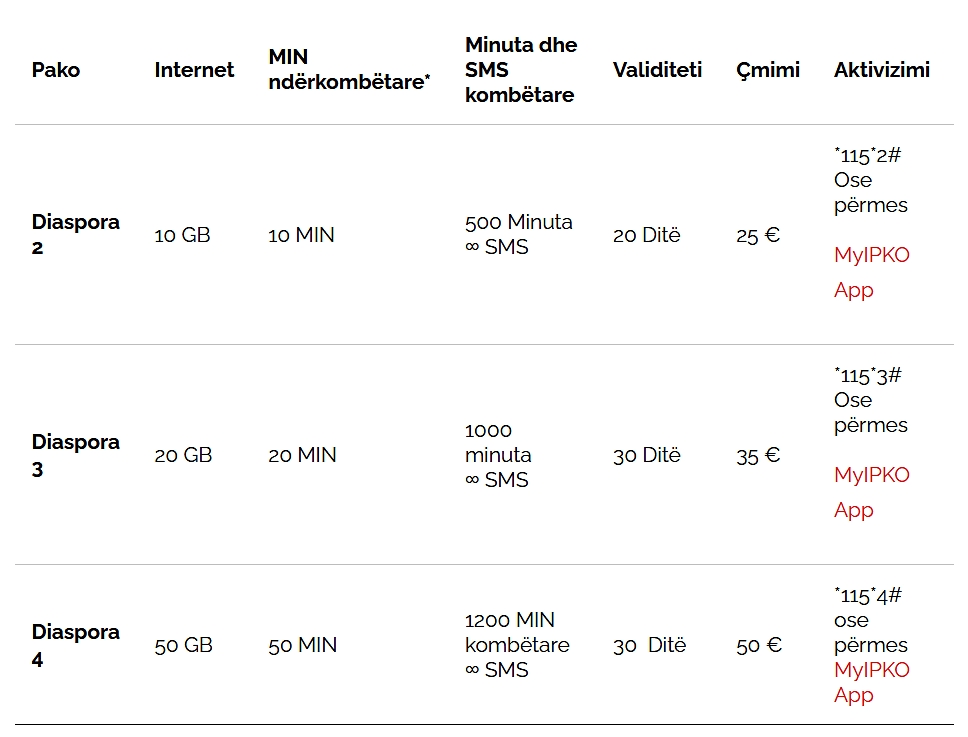Click the *115*3# activation code

pyautogui.click(x=868, y=375)
